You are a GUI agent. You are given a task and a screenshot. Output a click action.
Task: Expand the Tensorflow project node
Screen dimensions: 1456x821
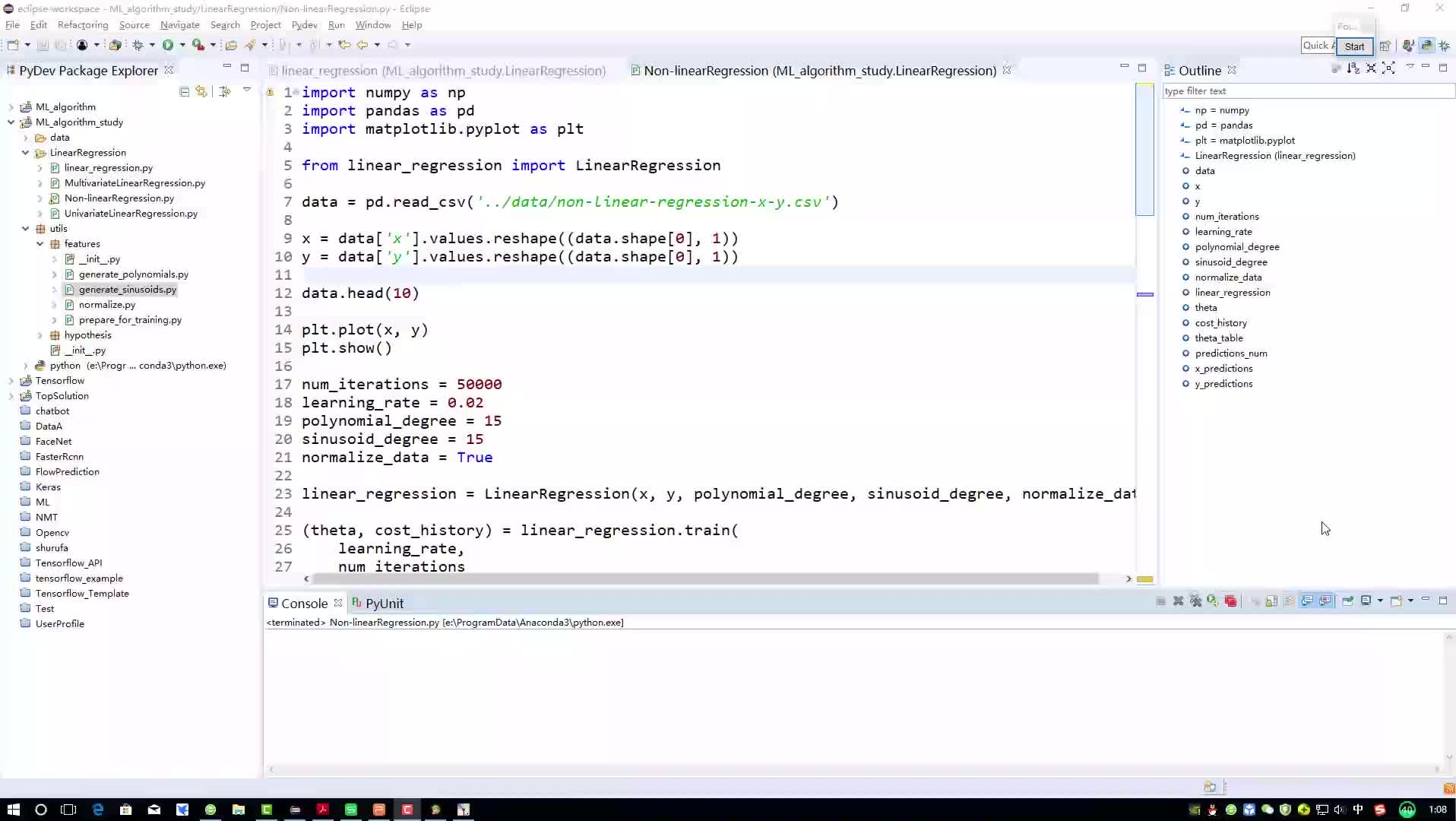(11, 381)
